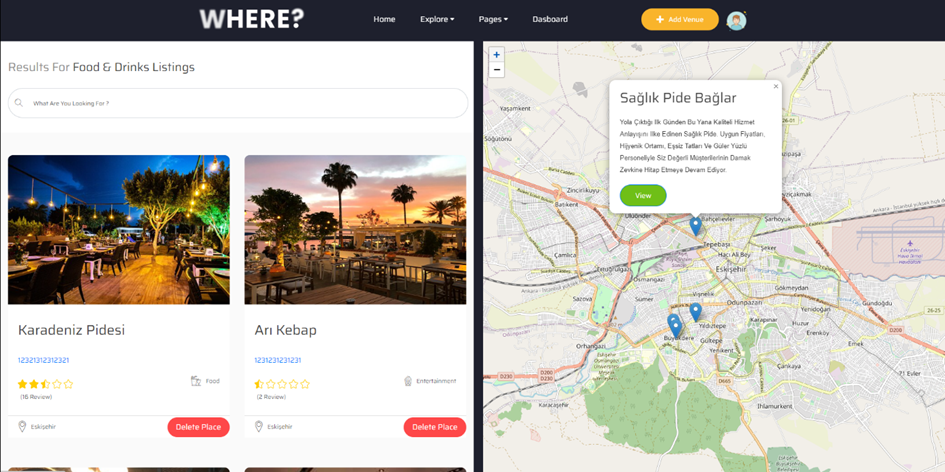
Task: Go to Home in the navbar
Action: pos(384,19)
